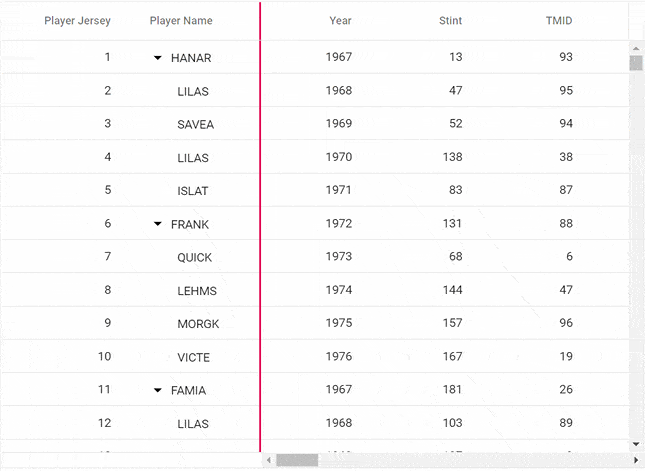Select the MORGK player name cell
This screenshot has width=645, height=471.
pyautogui.click(x=198, y=324)
